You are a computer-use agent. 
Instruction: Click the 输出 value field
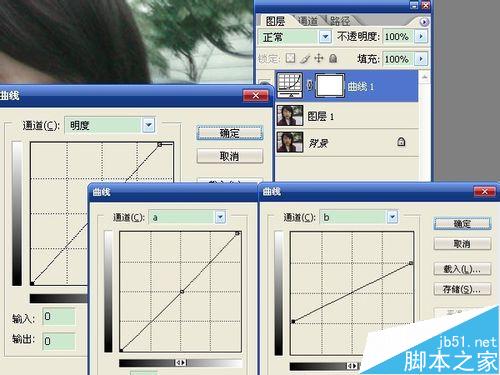pos(59,341)
